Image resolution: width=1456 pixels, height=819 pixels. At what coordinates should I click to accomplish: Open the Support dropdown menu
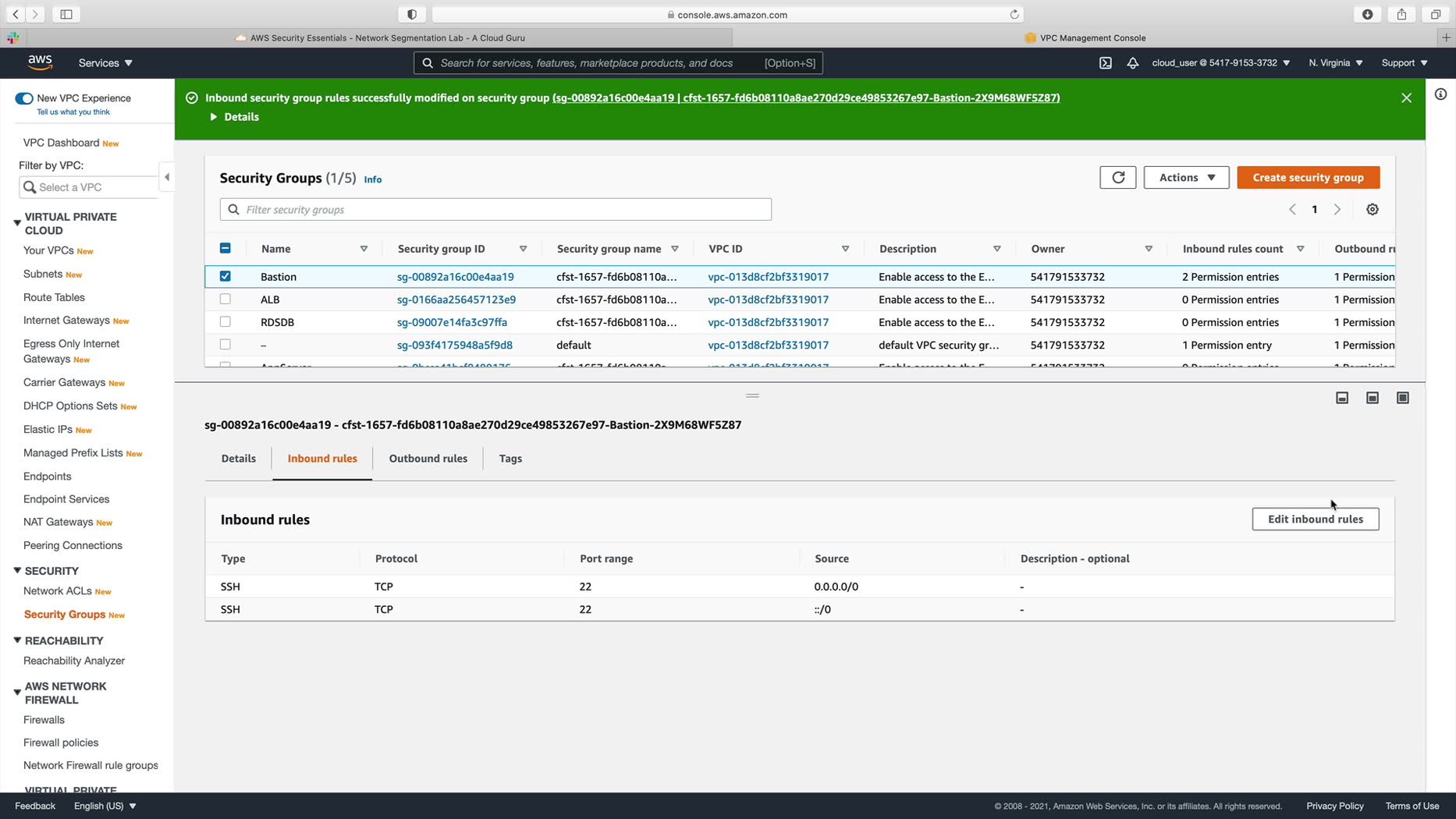click(1405, 63)
